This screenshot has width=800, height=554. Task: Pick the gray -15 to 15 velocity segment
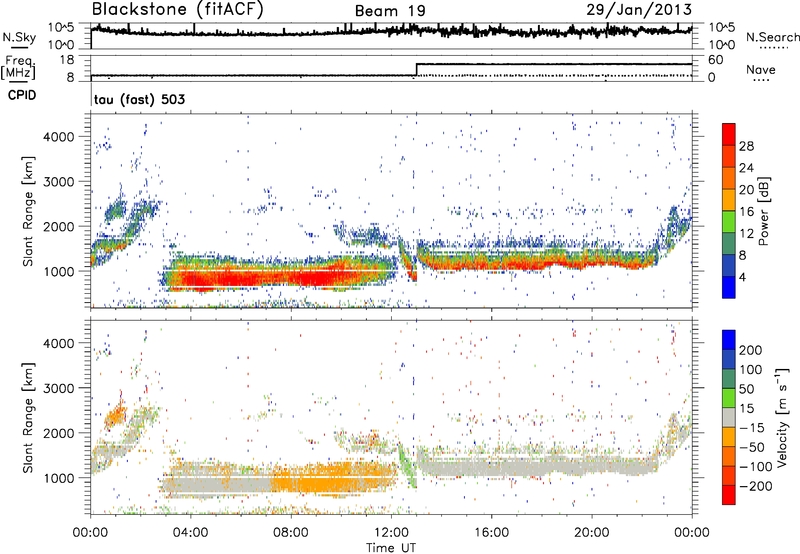coord(729,418)
